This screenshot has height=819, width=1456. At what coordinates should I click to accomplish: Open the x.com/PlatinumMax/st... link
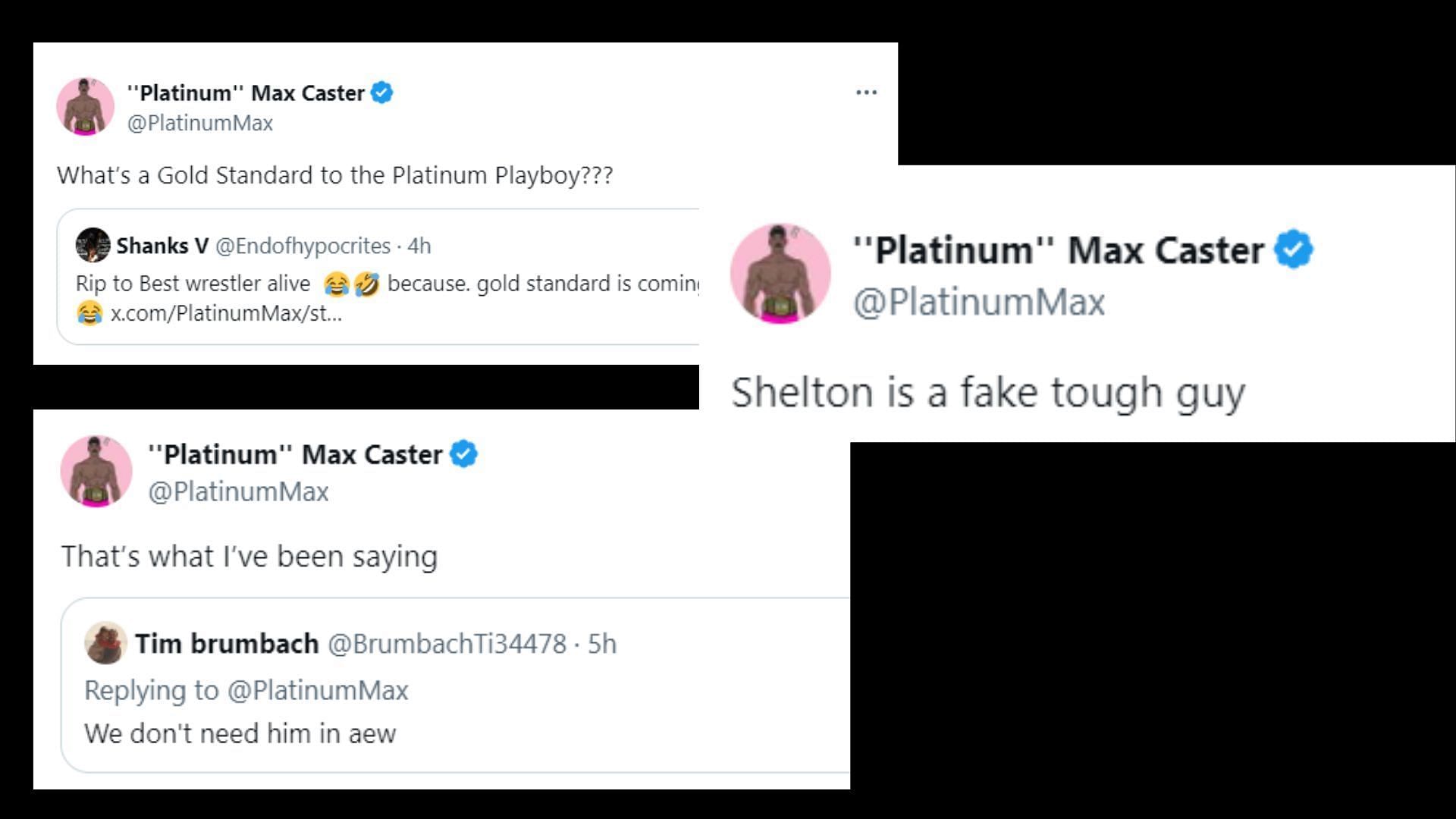coord(226,313)
